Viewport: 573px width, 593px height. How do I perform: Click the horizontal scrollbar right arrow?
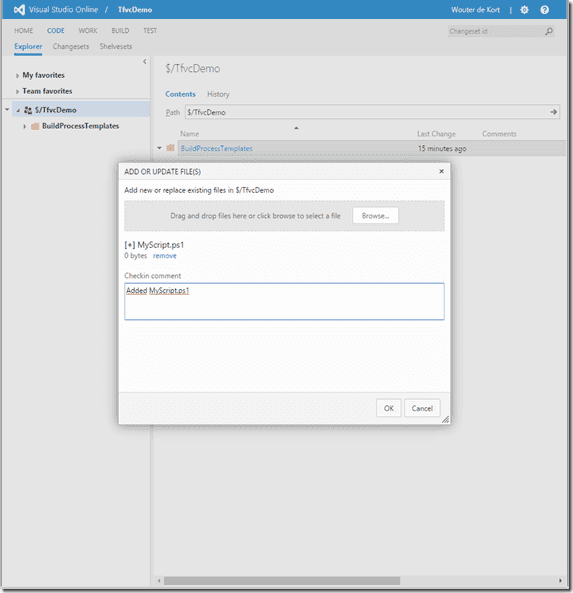560,581
